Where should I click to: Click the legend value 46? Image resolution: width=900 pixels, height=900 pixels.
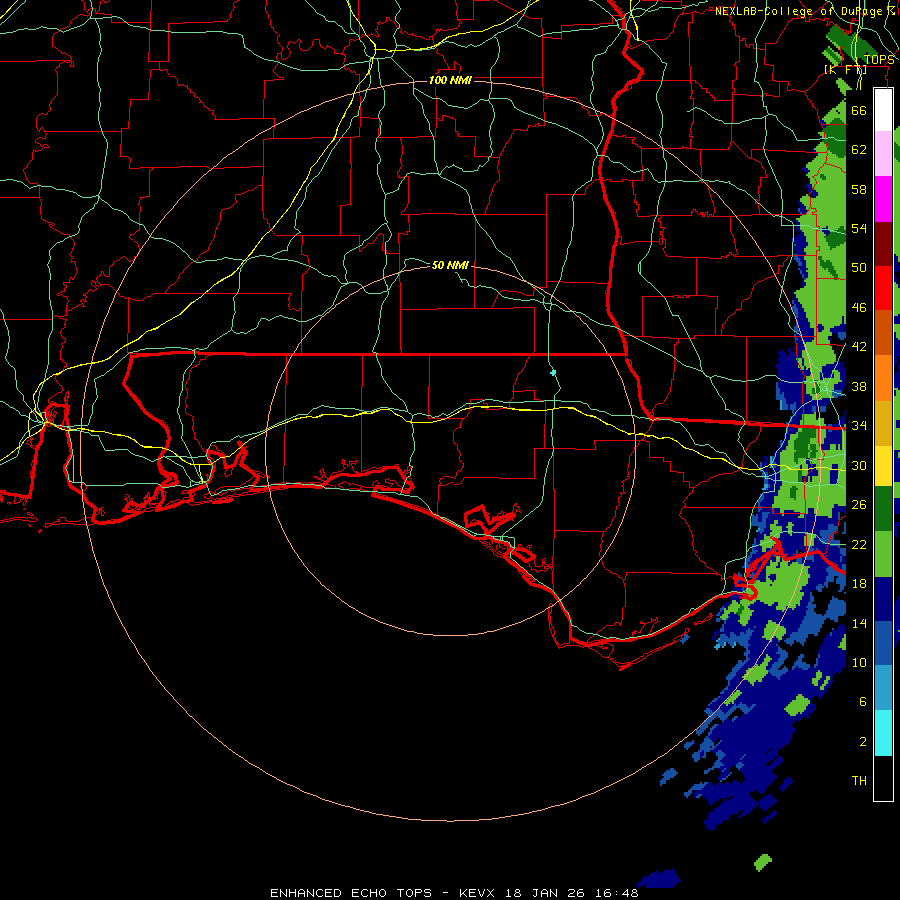[x=859, y=308]
